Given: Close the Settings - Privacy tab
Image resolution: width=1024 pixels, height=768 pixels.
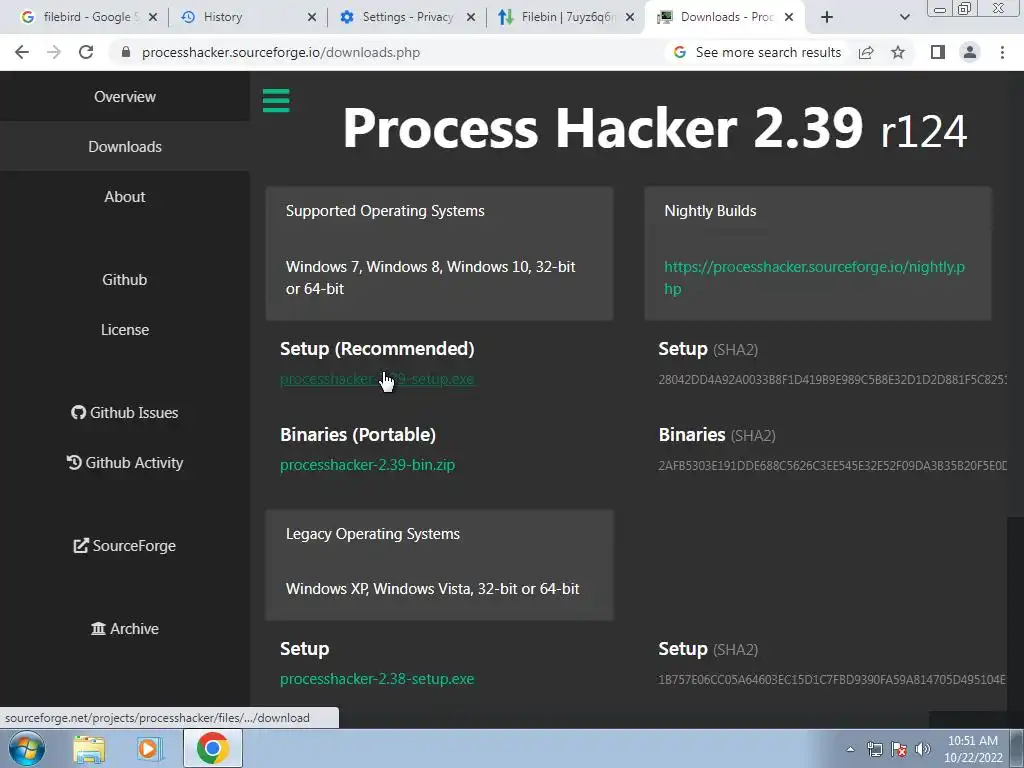Looking at the screenshot, I should click(x=471, y=17).
